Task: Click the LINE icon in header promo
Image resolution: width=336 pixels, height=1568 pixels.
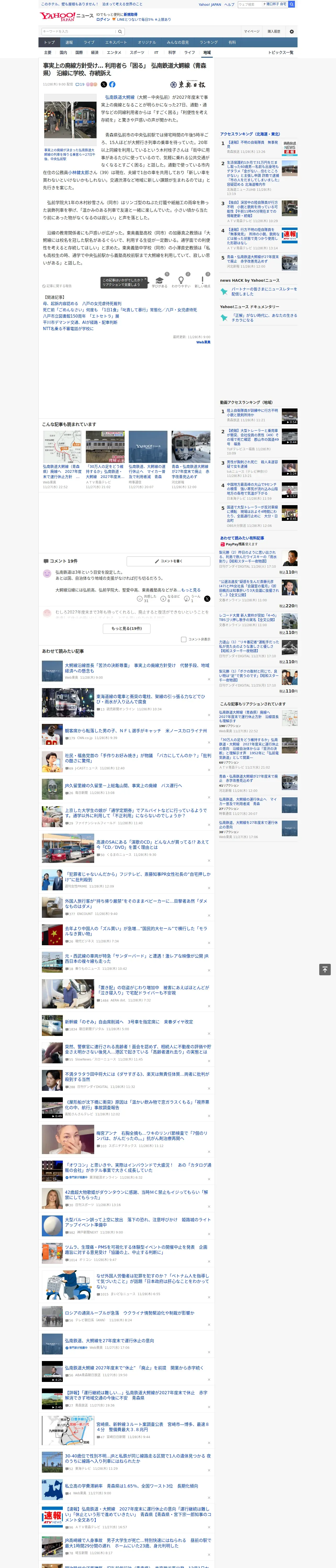Action: (114, 20)
